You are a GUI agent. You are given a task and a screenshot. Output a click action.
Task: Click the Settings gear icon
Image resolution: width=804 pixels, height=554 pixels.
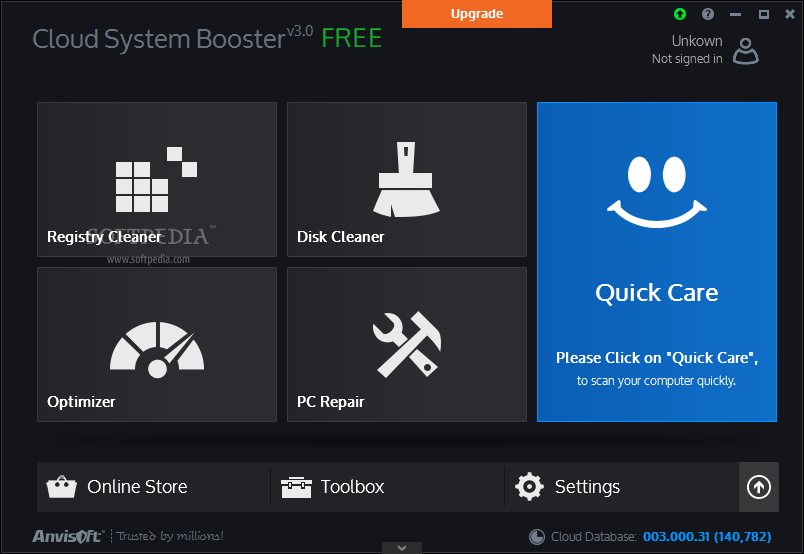[x=529, y=486]
